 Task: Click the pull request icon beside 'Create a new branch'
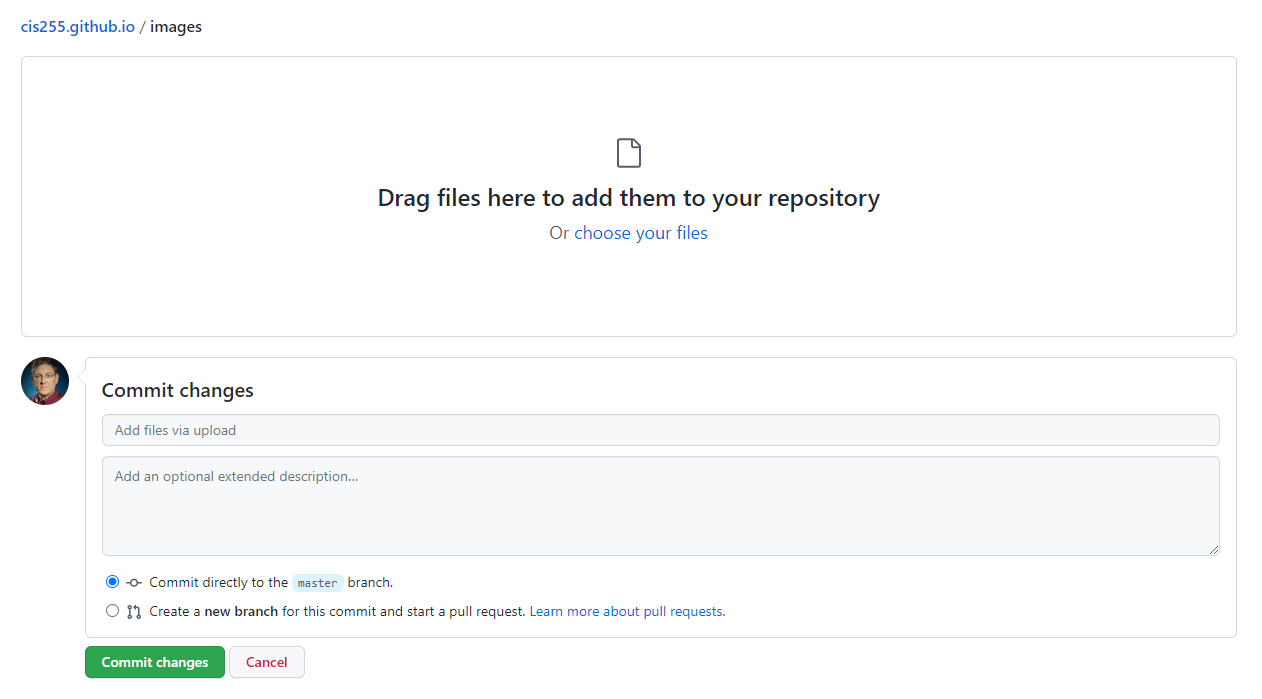pos(134,612)
